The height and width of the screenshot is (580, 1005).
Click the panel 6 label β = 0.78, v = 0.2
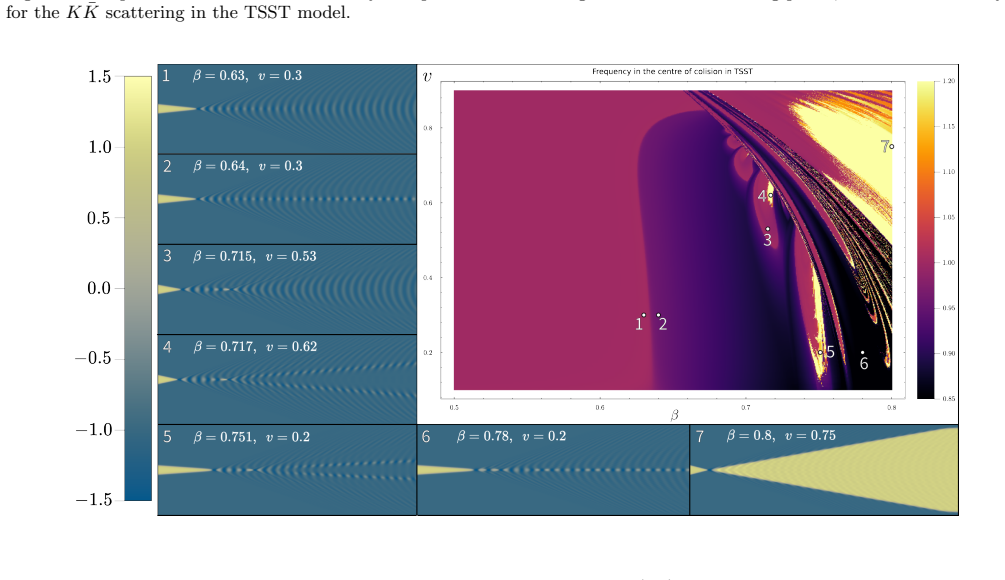(x=511, y=436)
